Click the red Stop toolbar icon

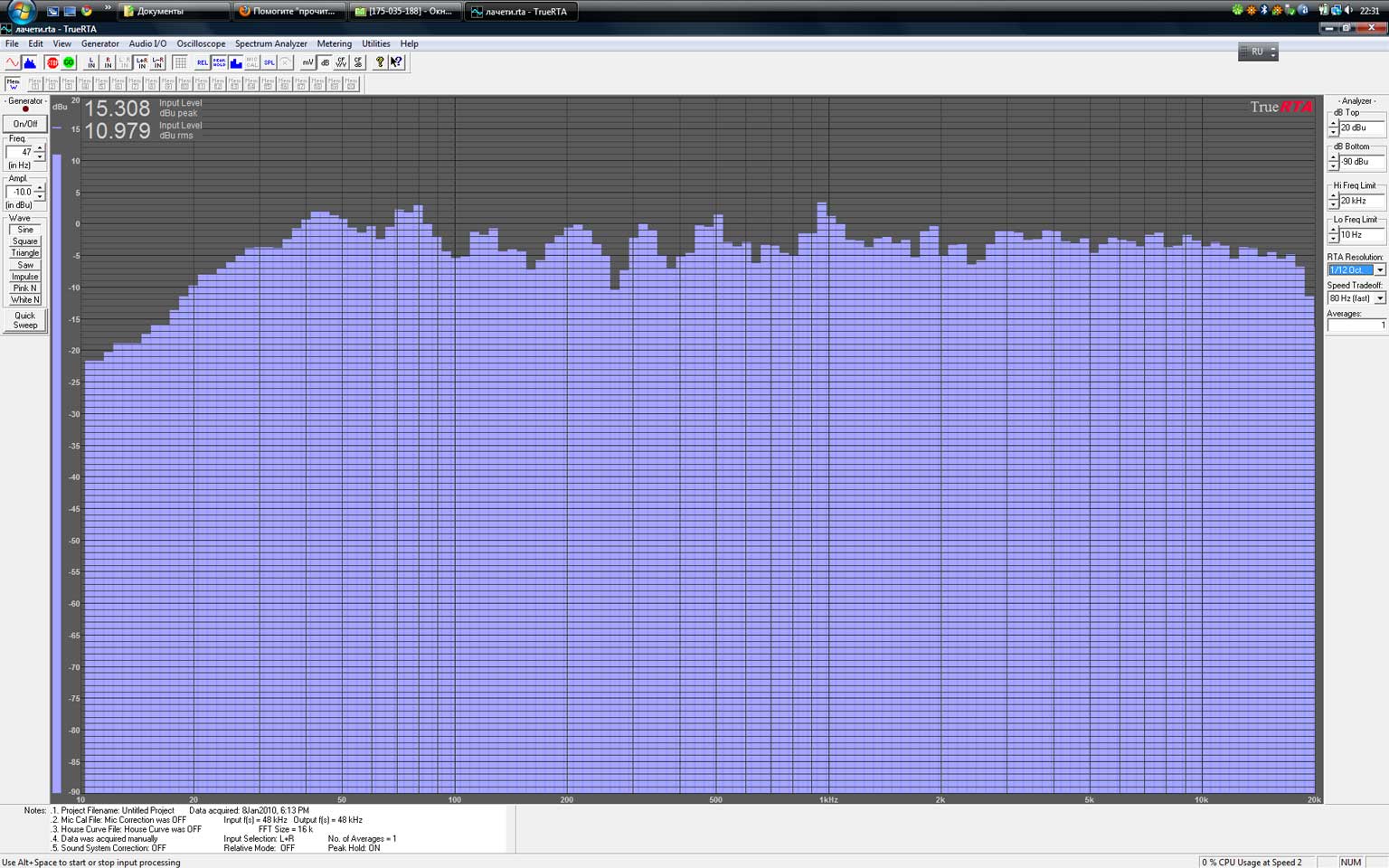pos(52,62)
